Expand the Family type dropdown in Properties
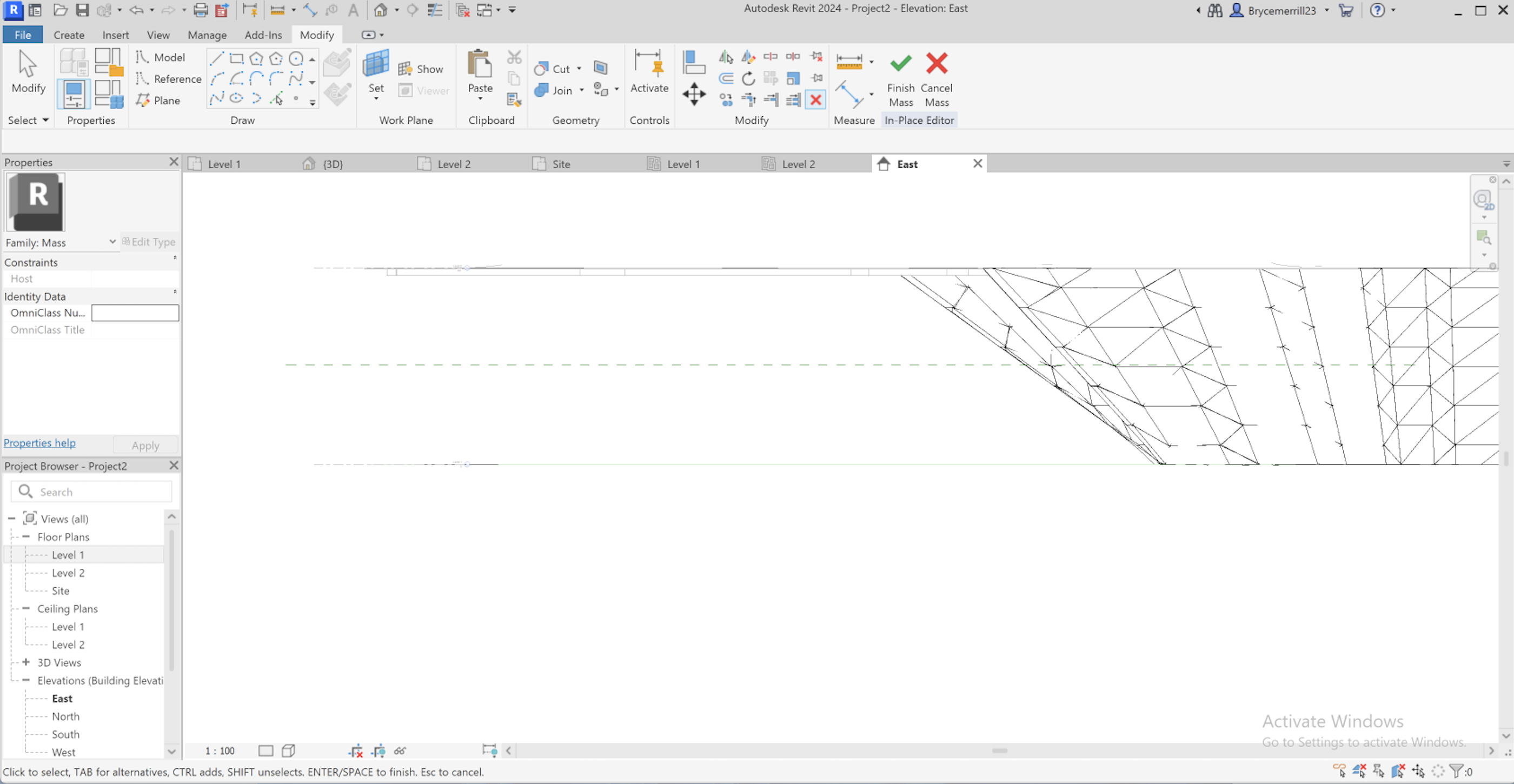 pyautogui.click(x=112, y=242)
